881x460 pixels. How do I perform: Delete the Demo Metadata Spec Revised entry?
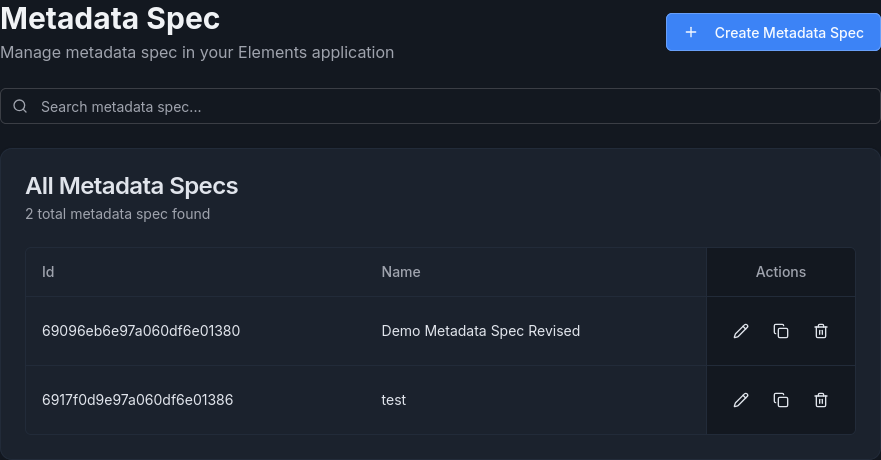[x=821, y=331]
